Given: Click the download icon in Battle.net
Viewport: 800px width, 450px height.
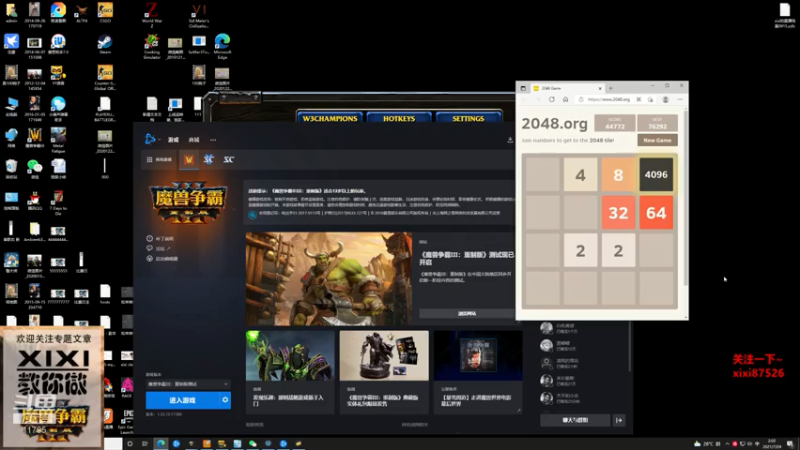Looking at the screenshot, I should point(510,140).
